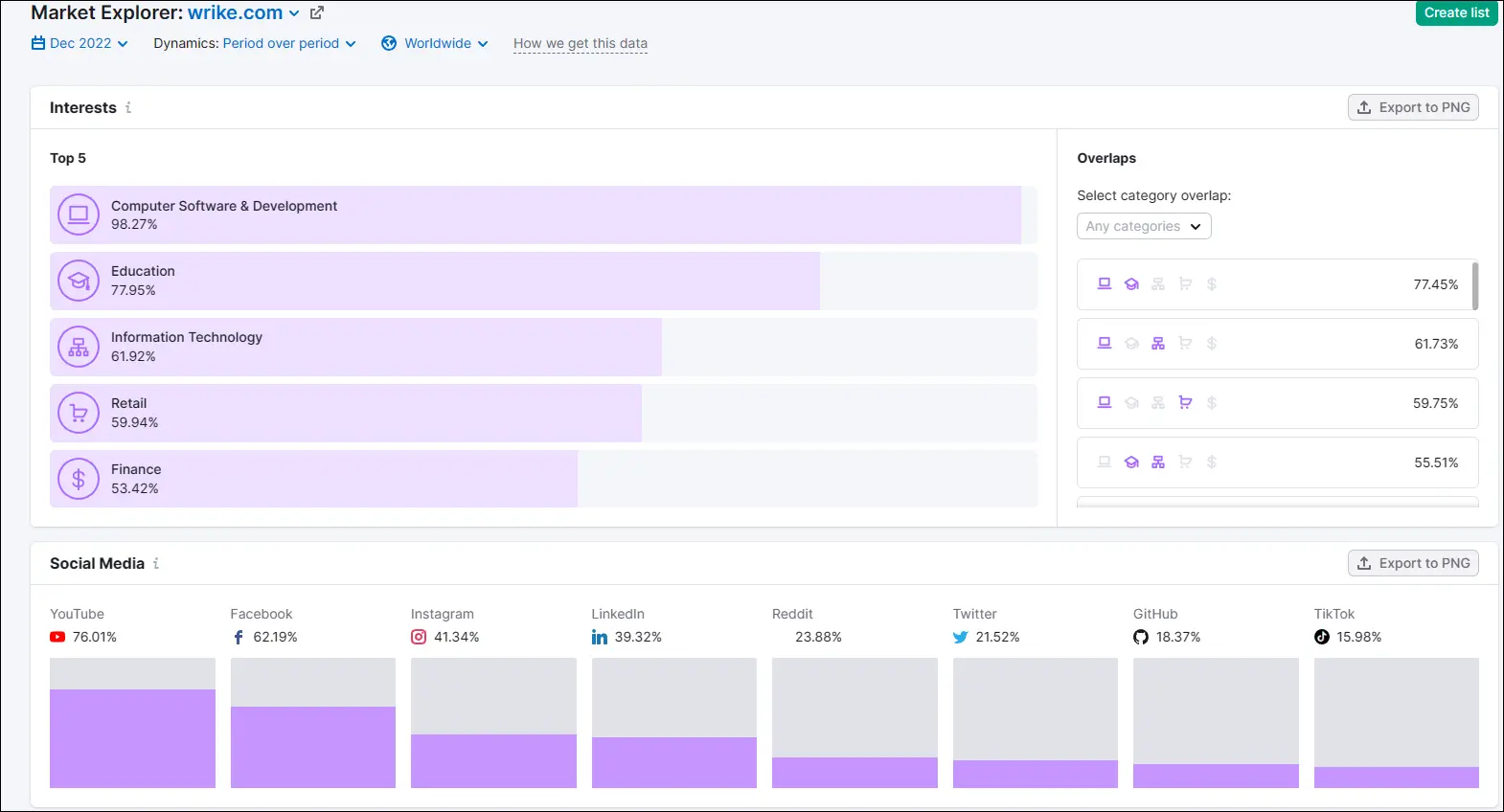Image resolution: width=1504 pixels, height=812 pixels.
Task: Click the Twitter bird icon
Action: 961,637
